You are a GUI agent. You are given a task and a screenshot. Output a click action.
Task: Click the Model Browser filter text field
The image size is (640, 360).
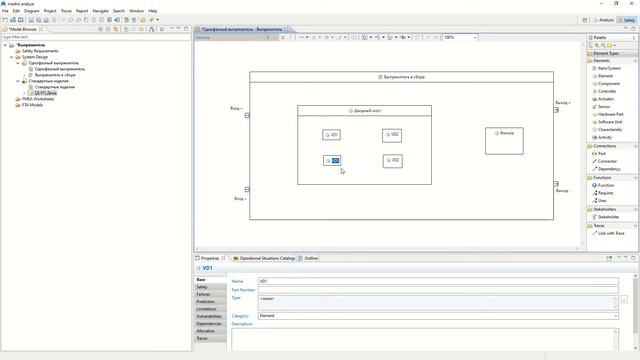[x=96, y=37]
